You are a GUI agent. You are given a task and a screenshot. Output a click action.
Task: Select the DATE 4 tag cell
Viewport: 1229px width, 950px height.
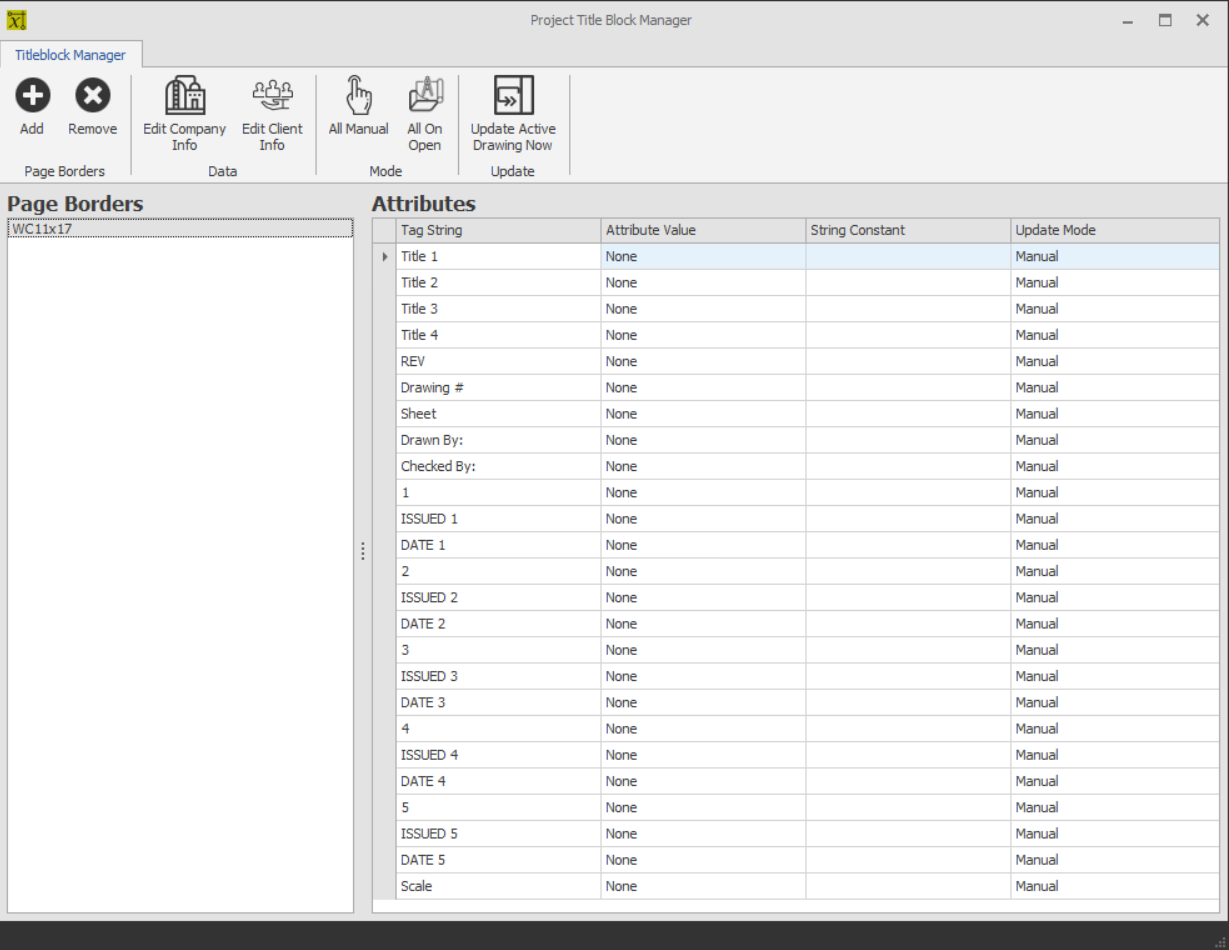498,781
